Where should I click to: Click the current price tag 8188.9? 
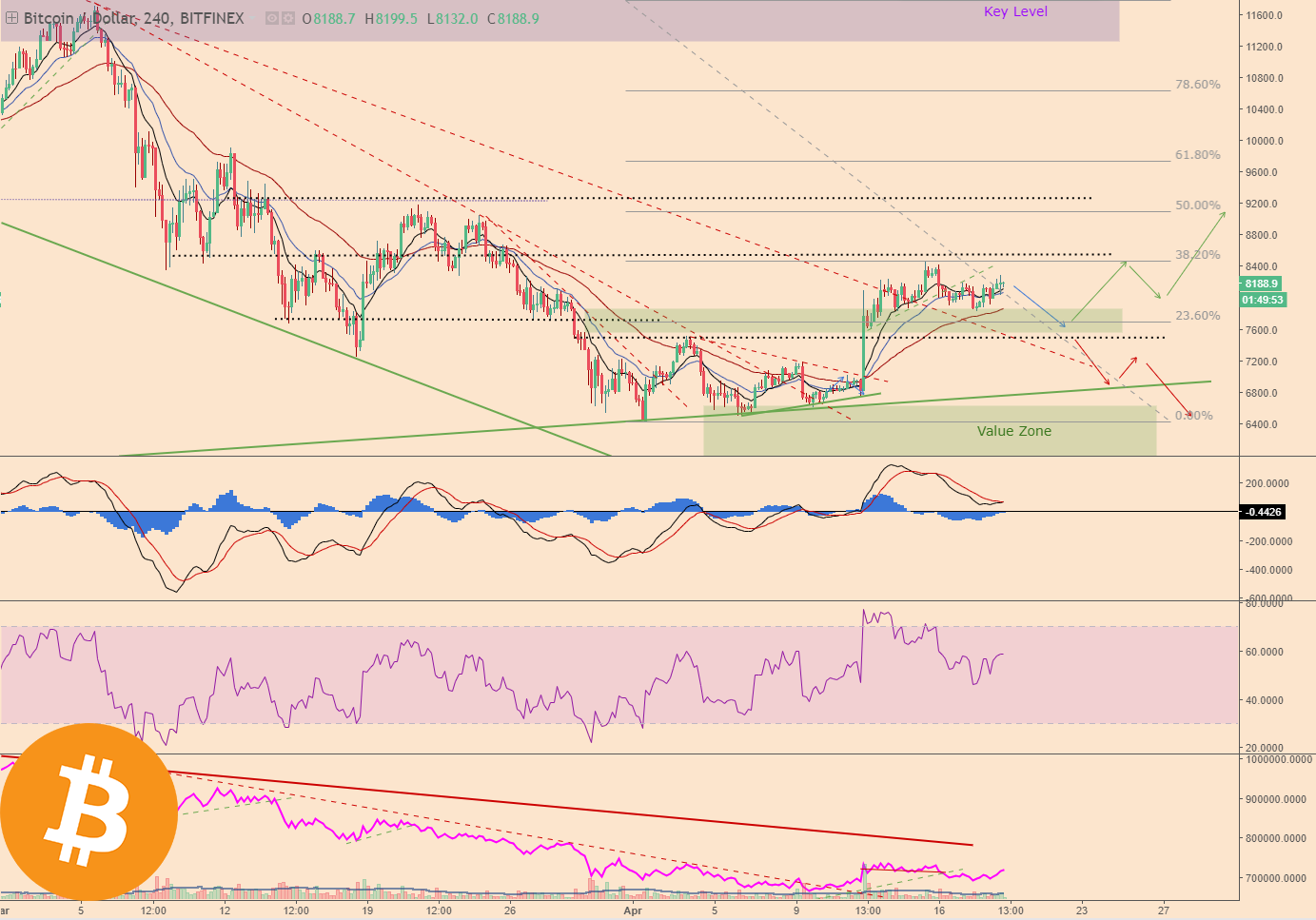point(1261,284)
